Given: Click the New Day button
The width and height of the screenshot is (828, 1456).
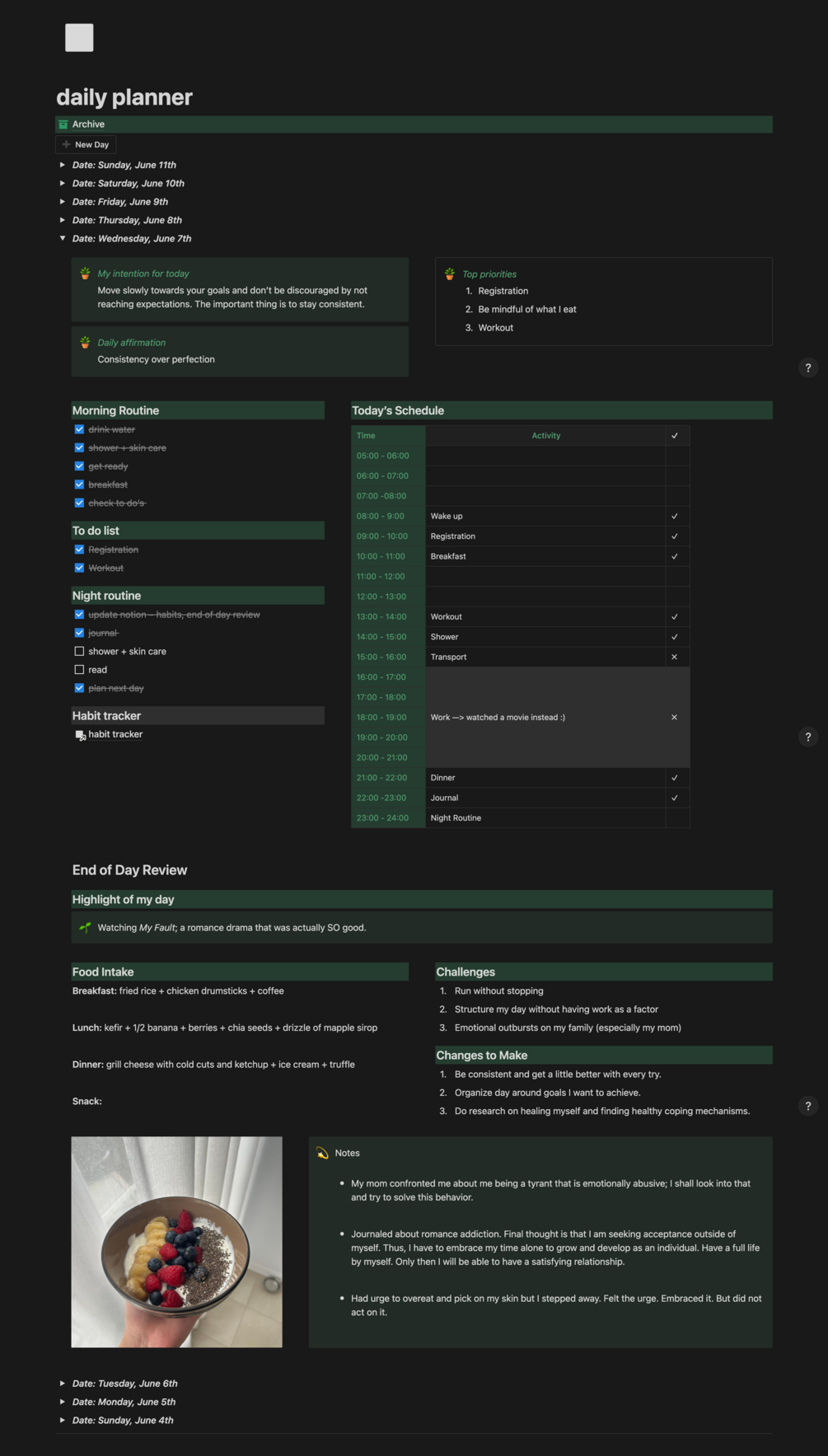Looking at the screenshot, I should pos(86,144).
